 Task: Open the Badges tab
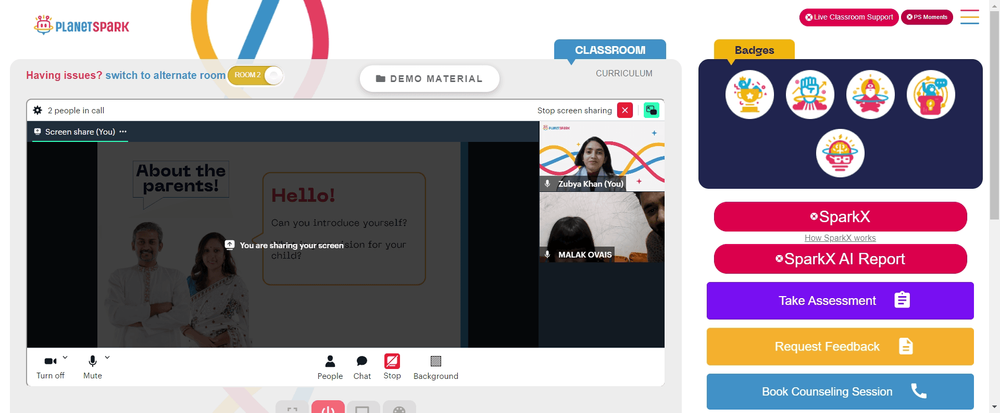pos(754,50)
